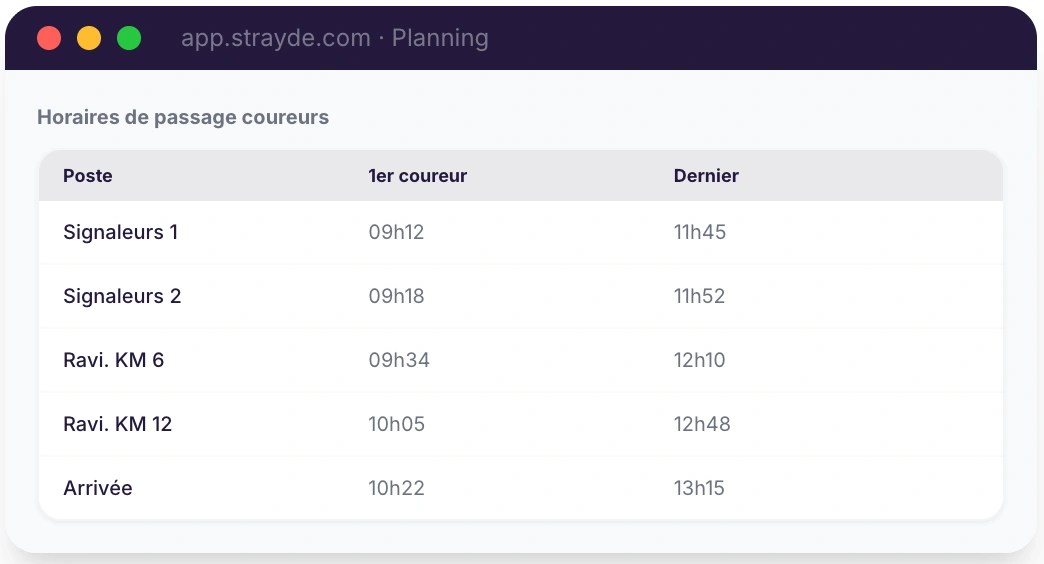1044x564 pixels.
Task: Click the red close window button
Action: (x=49, y=38)
